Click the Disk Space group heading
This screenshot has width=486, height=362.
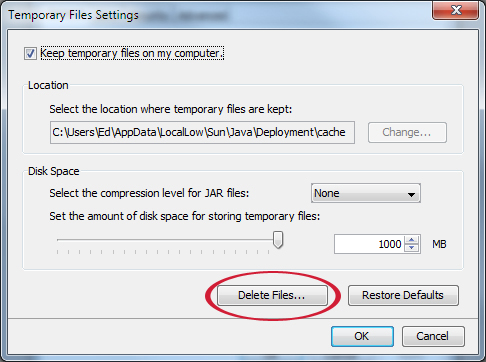click(54, 171)
